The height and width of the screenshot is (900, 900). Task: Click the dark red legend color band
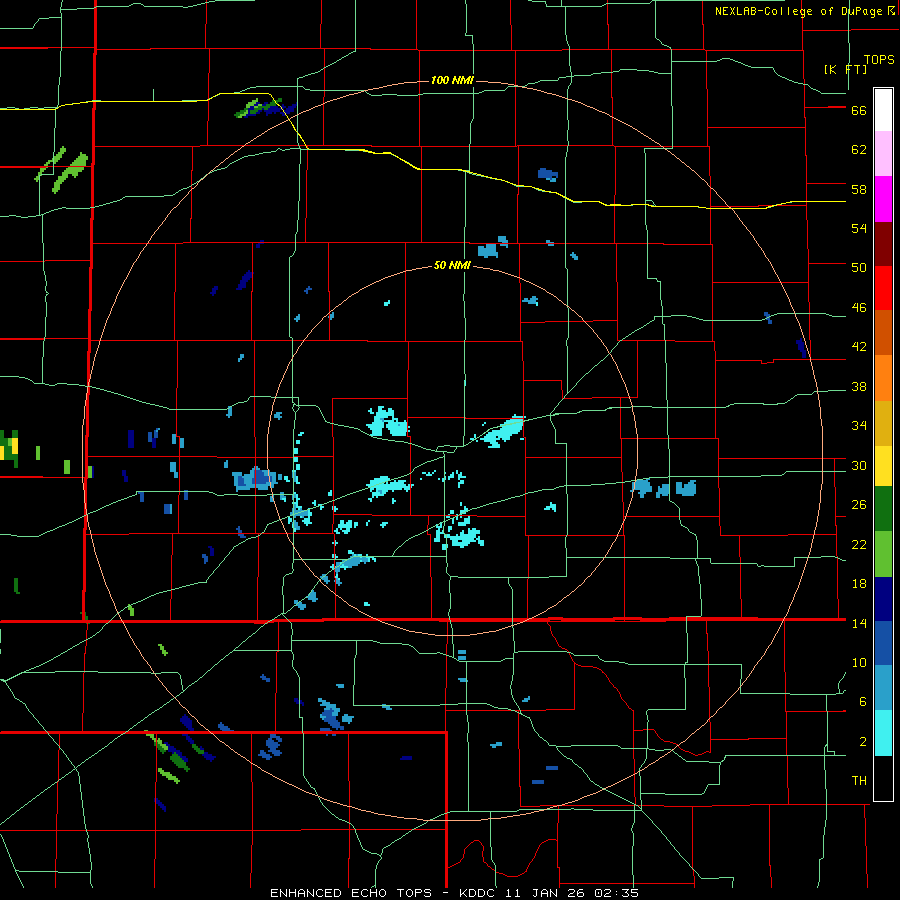click(x=883, y=244)
